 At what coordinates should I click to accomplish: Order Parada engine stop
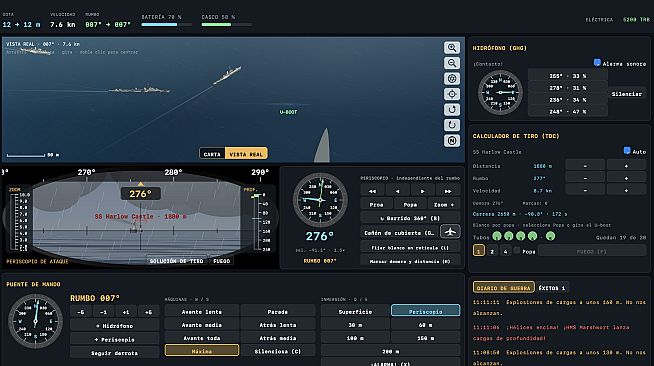pyautogui.click(x=278, y=311)
